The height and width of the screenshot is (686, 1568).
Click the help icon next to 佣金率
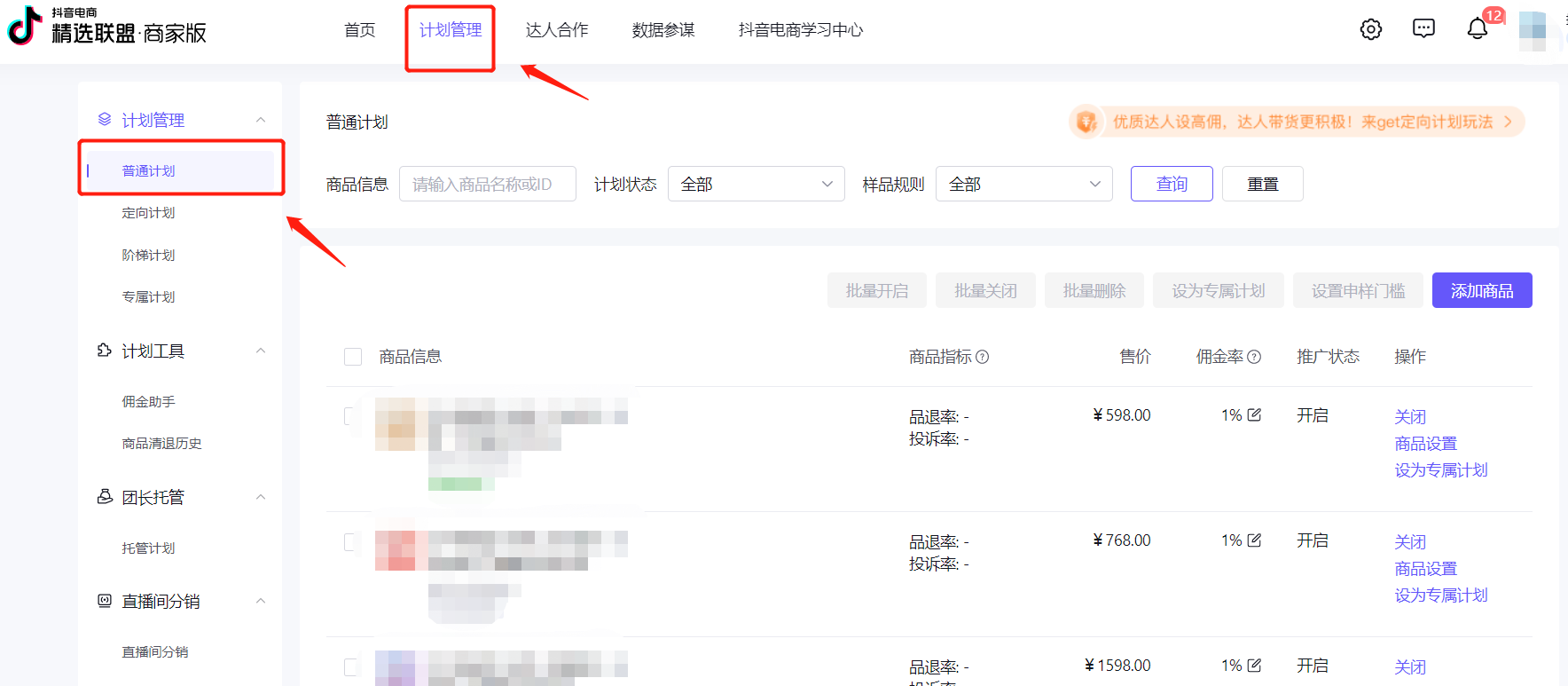[x=1254, y=357]
